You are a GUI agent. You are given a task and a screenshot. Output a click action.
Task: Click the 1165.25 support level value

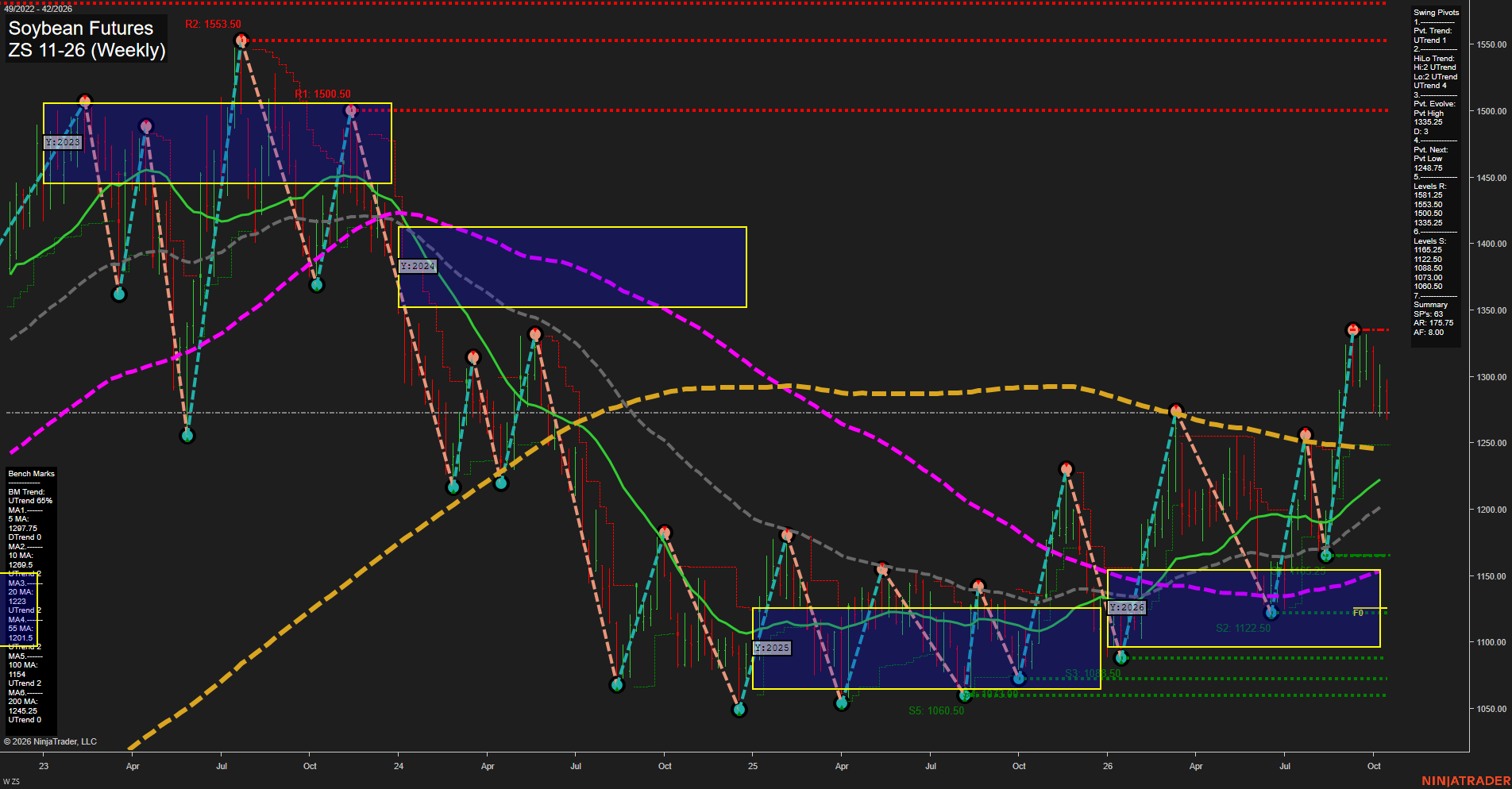click(x=1428, y=250)
